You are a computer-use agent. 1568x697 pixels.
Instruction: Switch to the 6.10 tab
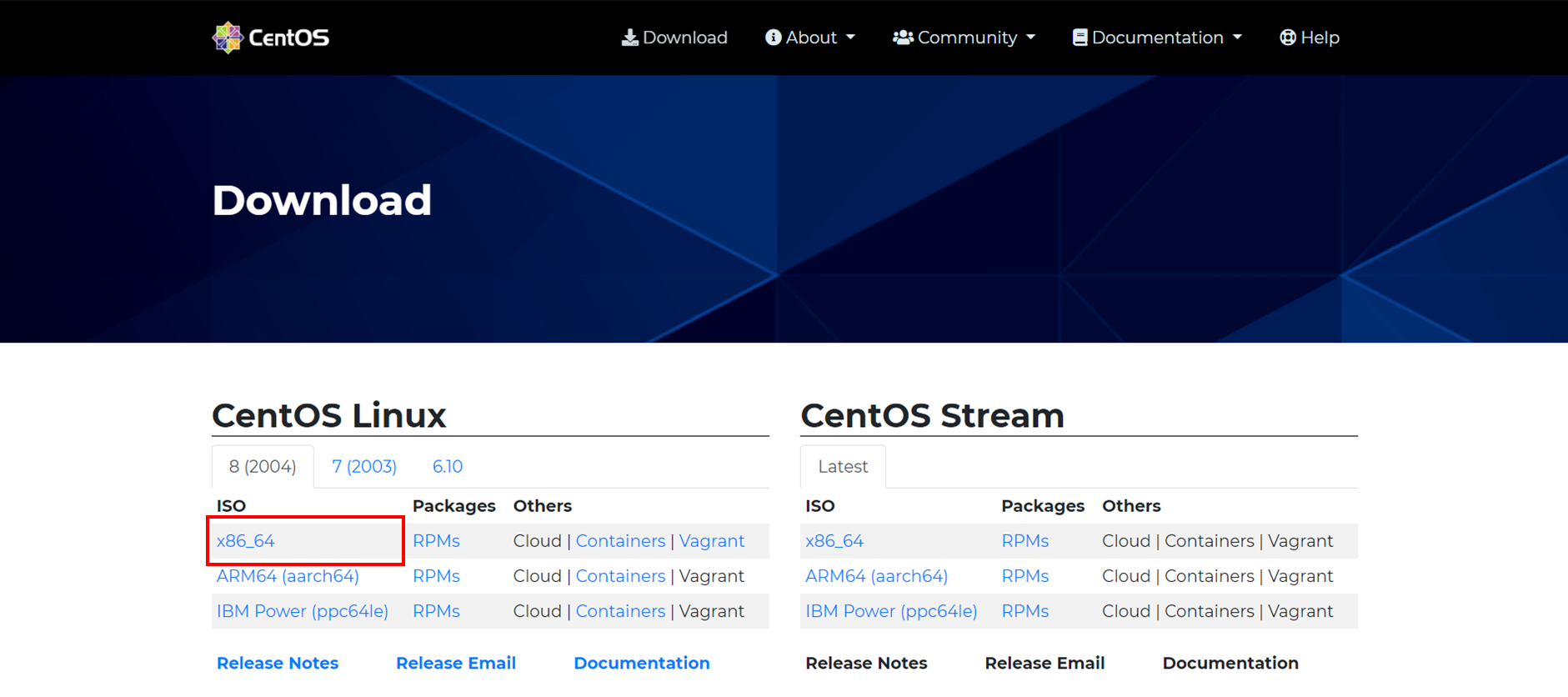(448, 467)
